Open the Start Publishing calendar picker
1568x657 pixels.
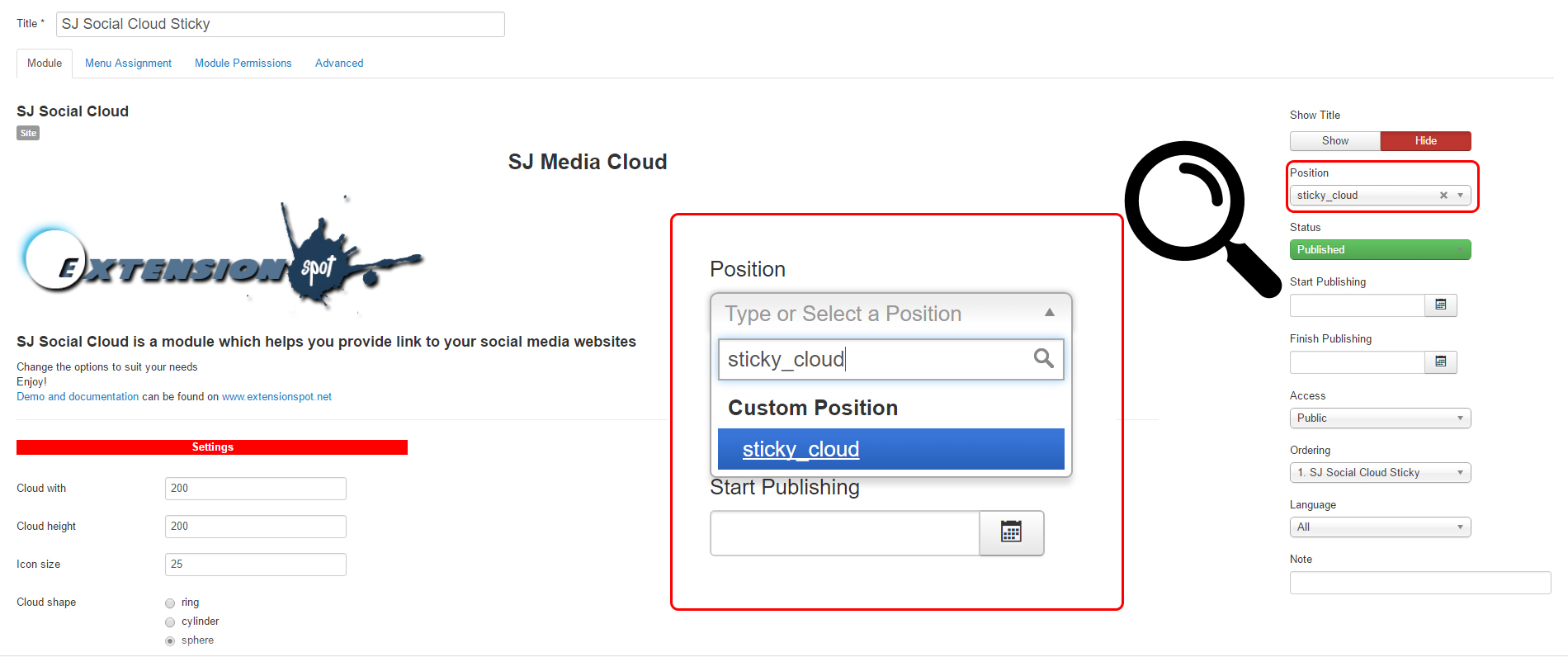tap(1440, 305)
